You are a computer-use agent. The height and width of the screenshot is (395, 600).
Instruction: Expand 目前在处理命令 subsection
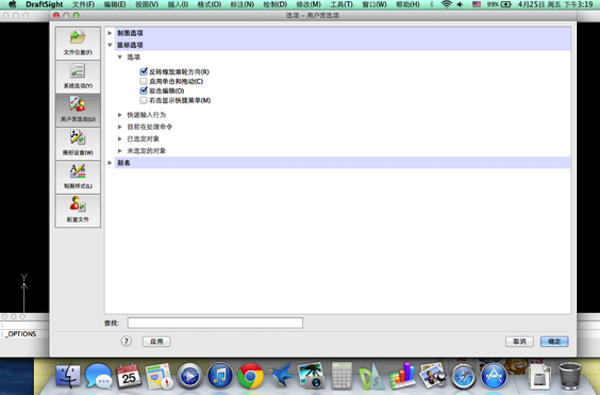[x=120, y=127]
